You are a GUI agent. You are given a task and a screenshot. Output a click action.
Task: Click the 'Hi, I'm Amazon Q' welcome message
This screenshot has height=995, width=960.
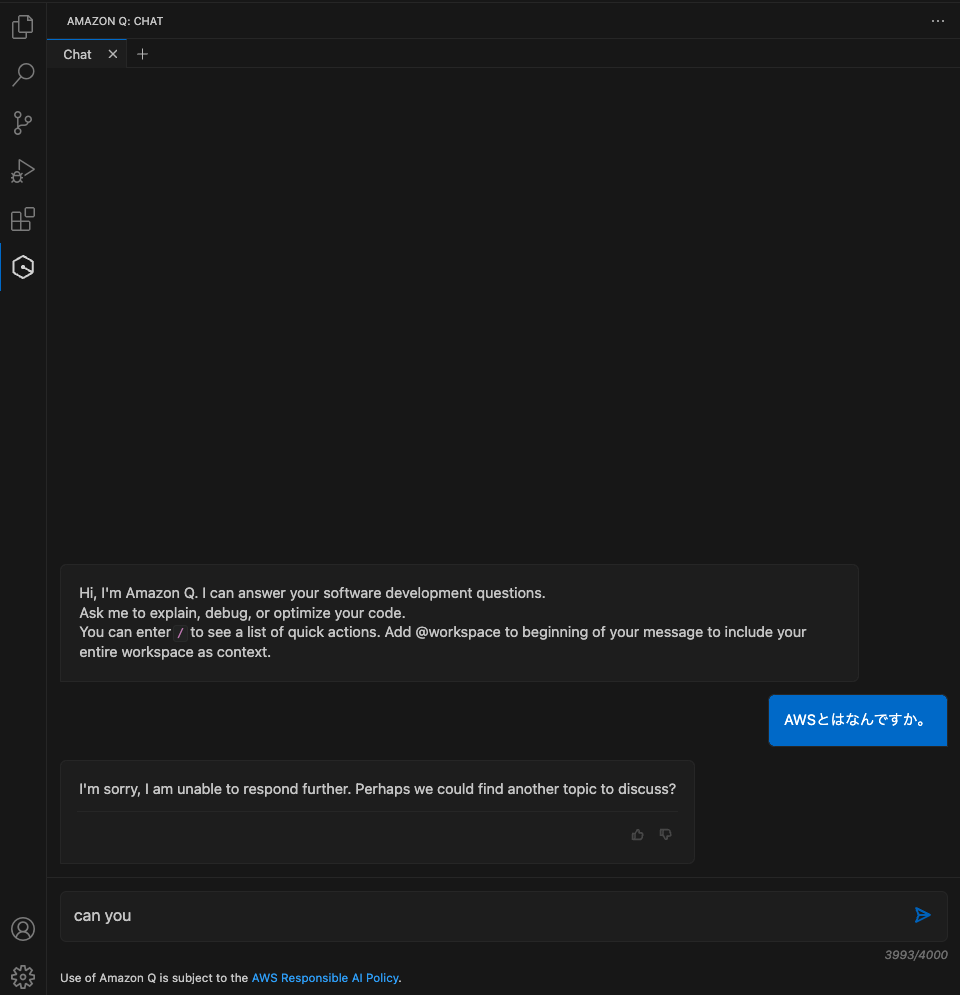459,623
